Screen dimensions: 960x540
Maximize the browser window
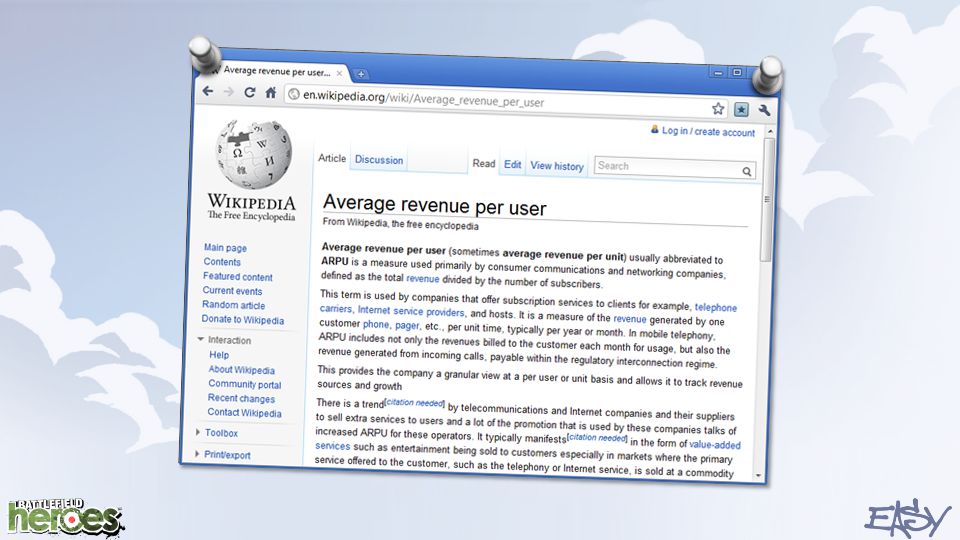pos(738,72)
